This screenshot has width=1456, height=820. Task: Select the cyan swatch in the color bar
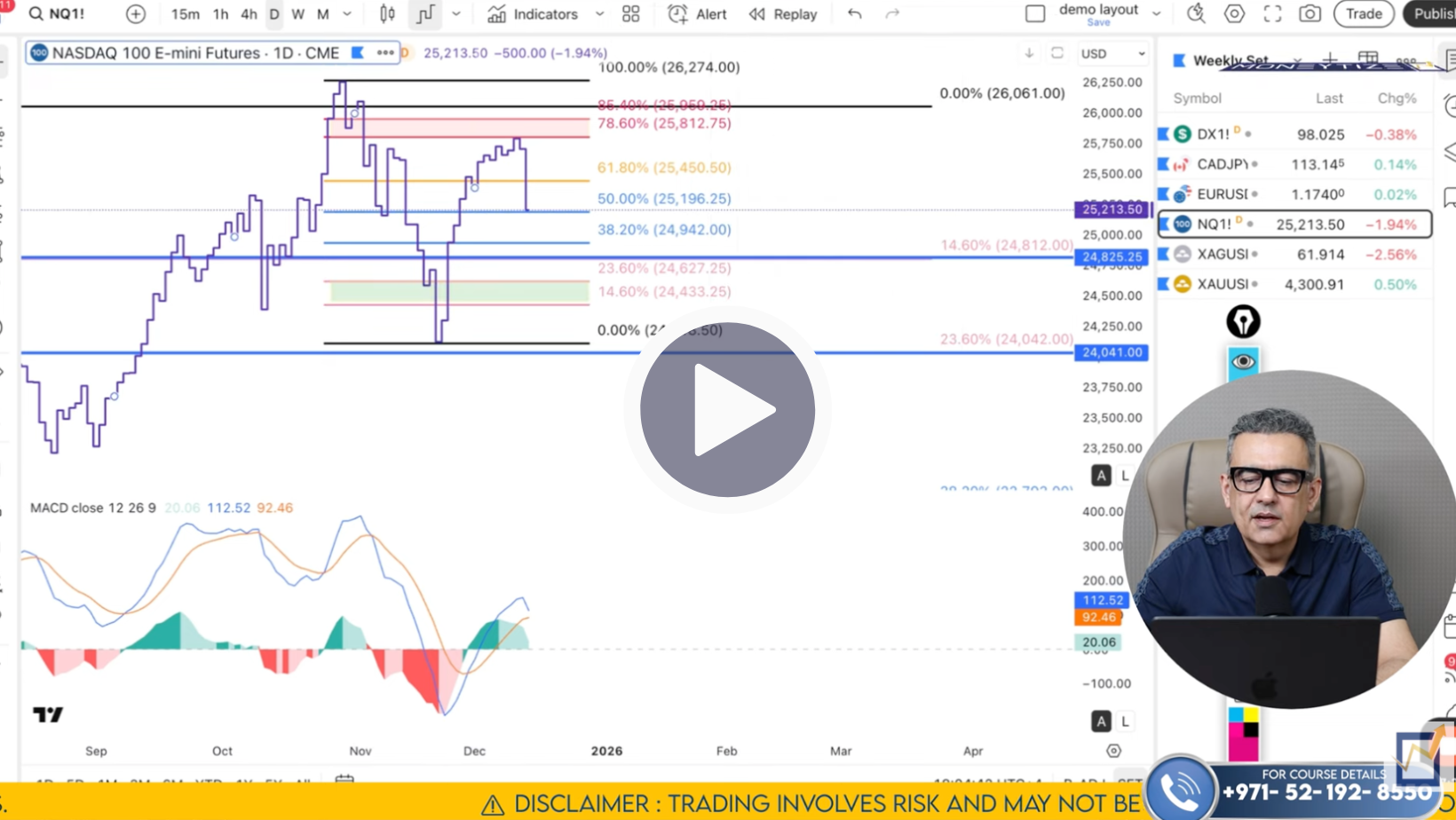1236,714
